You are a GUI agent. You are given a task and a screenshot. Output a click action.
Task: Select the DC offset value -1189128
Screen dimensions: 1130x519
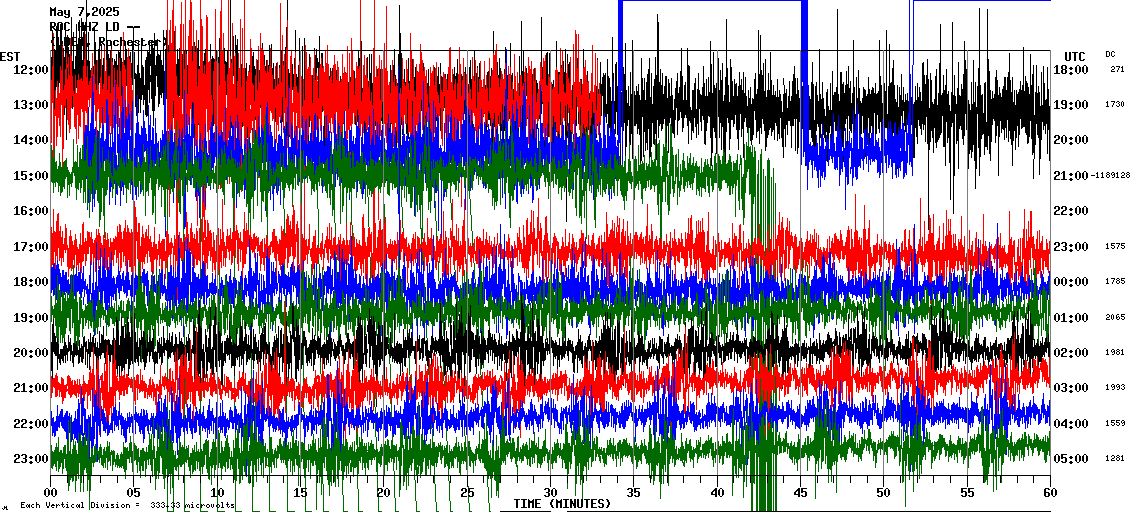[x=1110, y=176]
